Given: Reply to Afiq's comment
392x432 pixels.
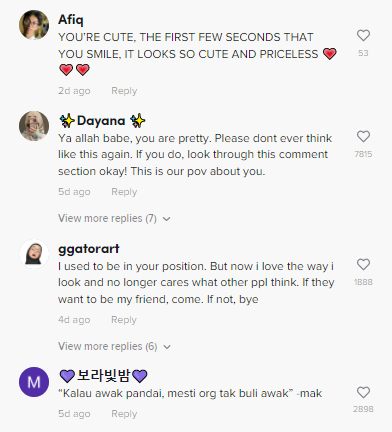Looking at the screenshot, I should click(x=124, y=91).
